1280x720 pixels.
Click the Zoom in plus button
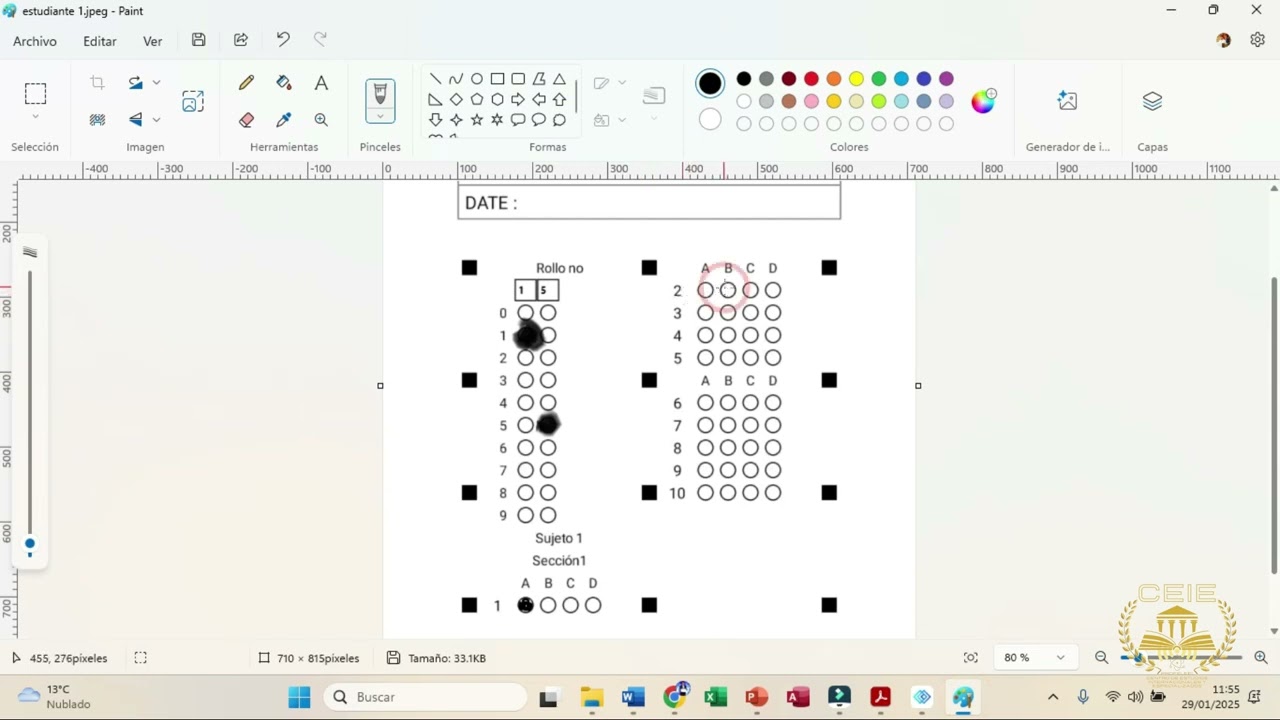(x=1261, y=657)
